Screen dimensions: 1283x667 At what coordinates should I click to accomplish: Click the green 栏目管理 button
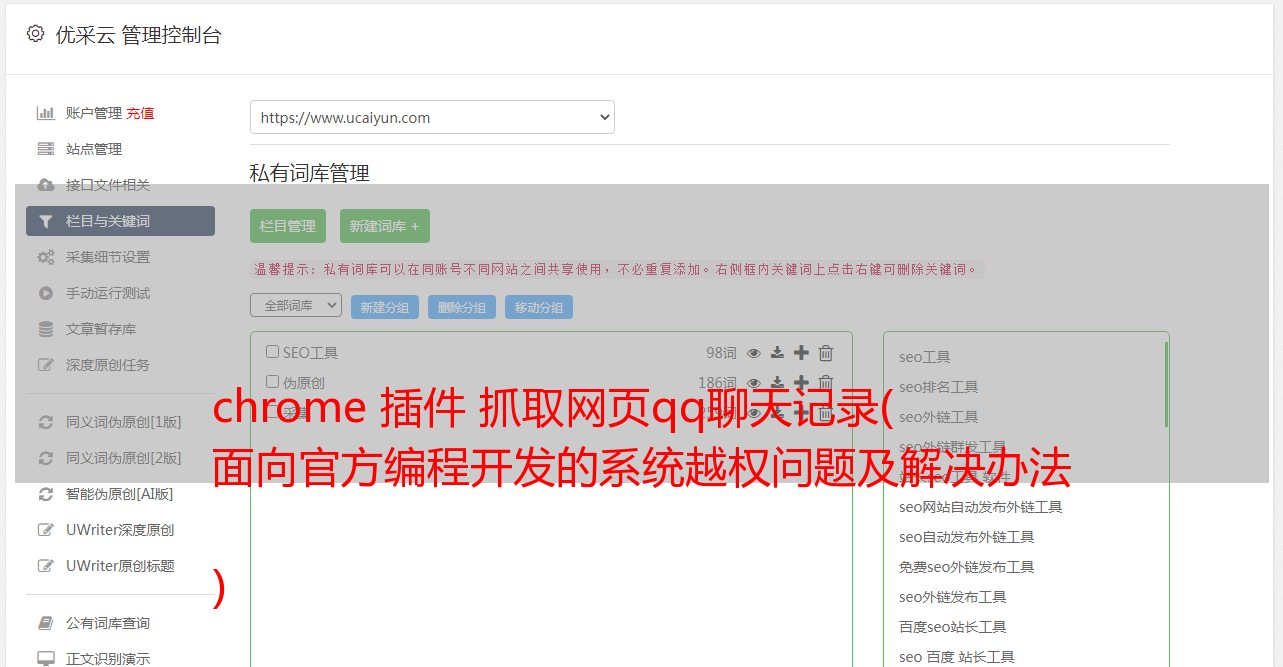tap(288, 226)
